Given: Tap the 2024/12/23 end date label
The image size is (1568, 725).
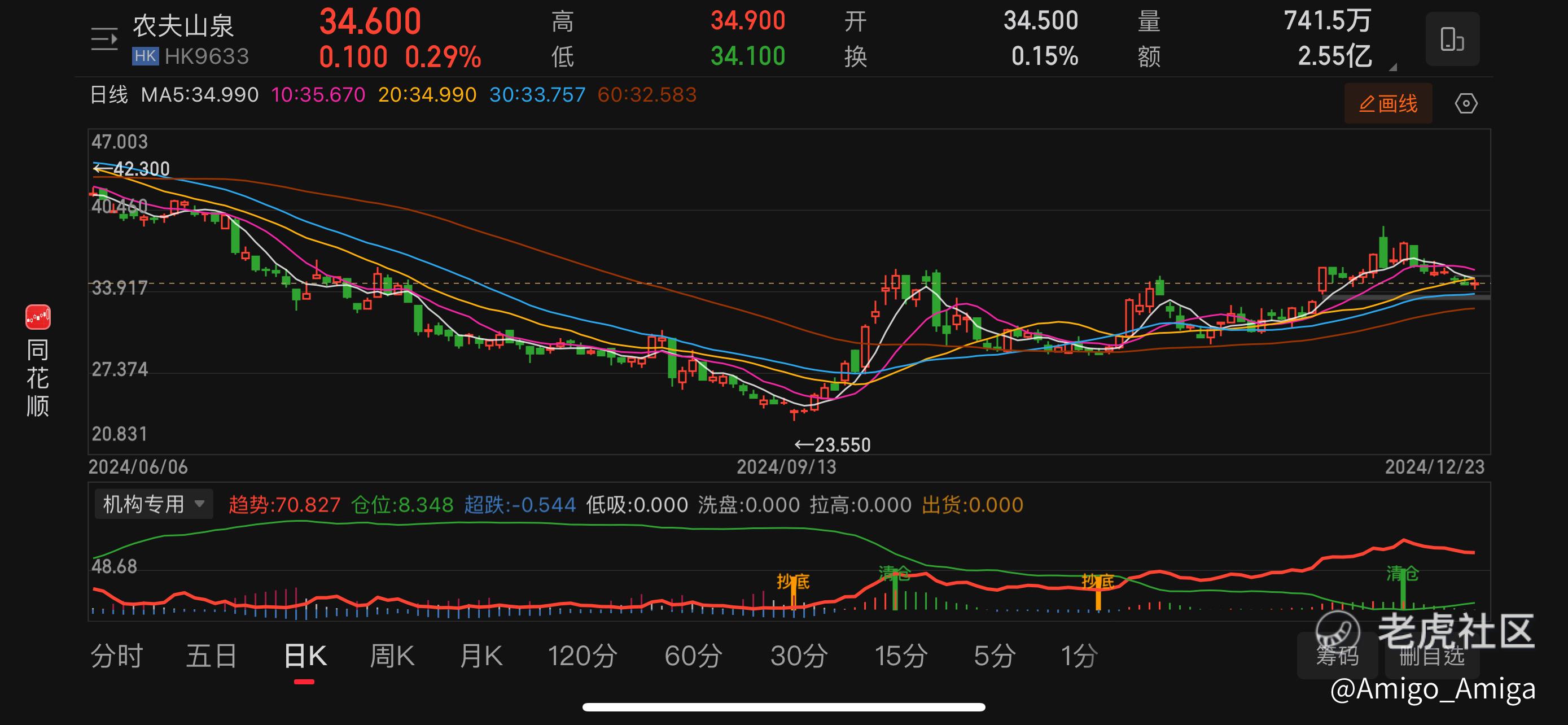Looking at the screenshot, I should tap(1435, 467).
